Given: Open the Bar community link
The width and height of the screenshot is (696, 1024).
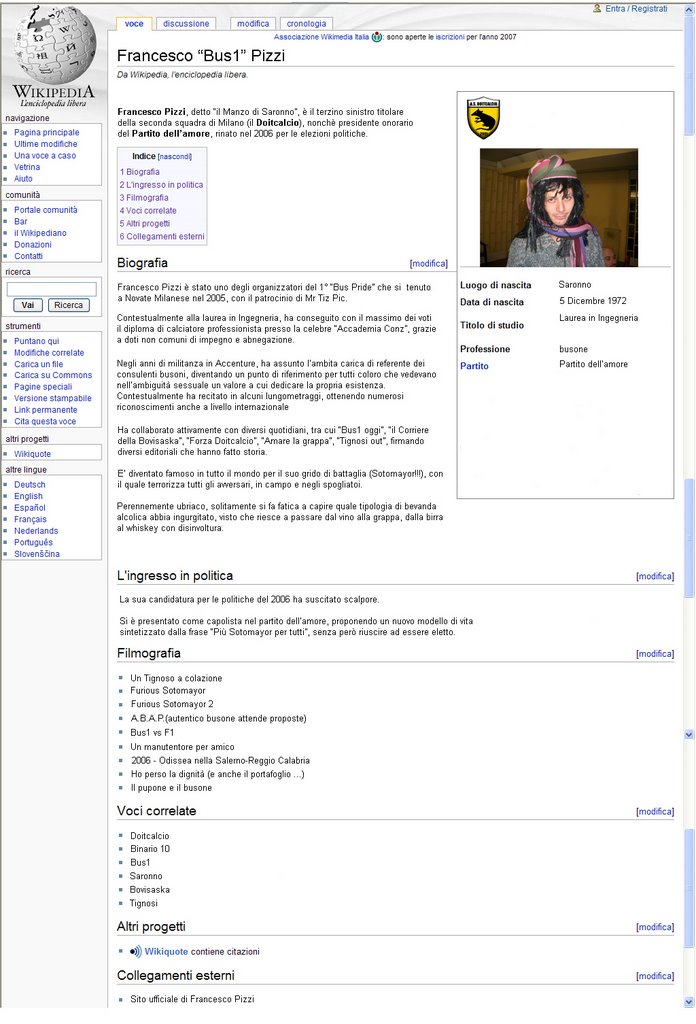Looking at the screenshot, I should [21, 221].
